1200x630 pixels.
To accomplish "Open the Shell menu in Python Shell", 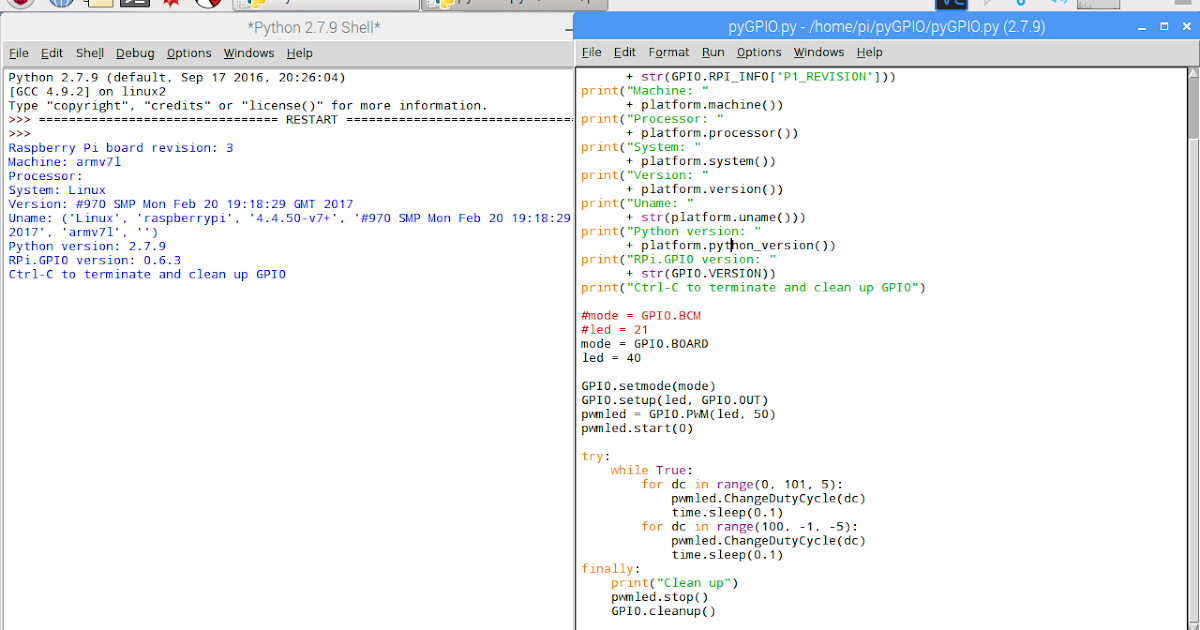I will click(89, 53).
